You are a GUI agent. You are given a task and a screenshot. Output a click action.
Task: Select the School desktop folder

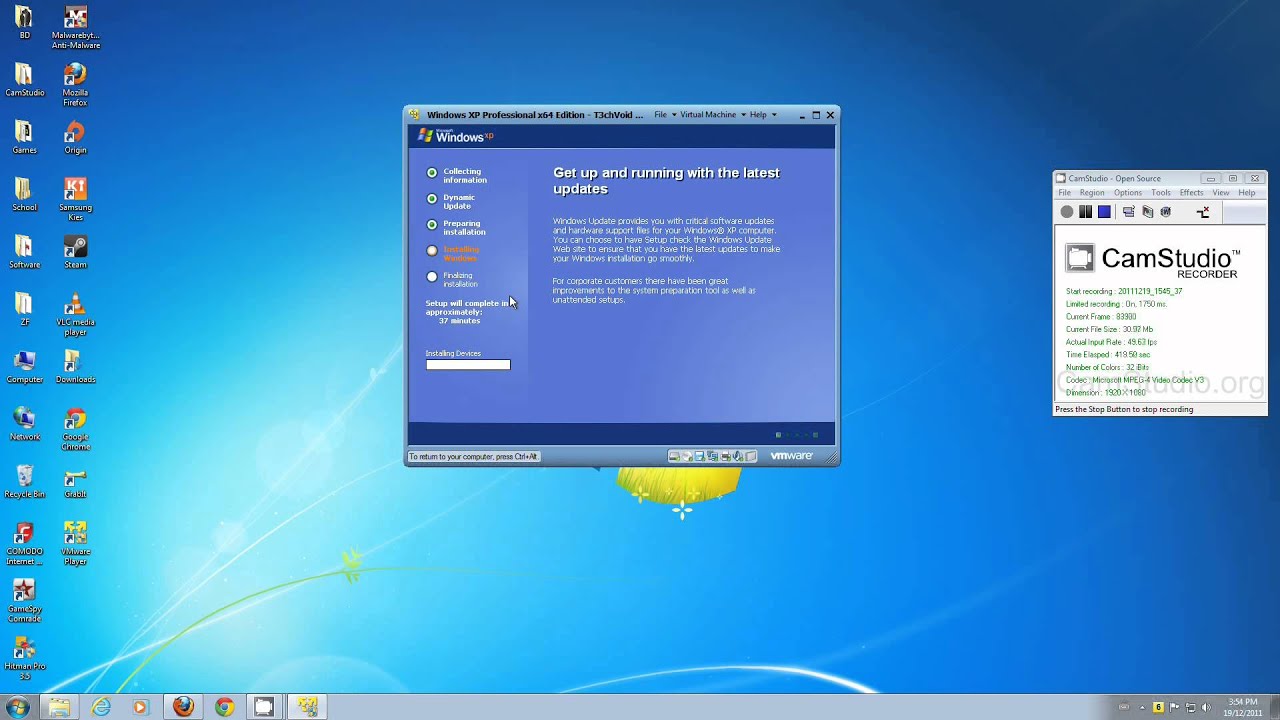coord(24,194)
